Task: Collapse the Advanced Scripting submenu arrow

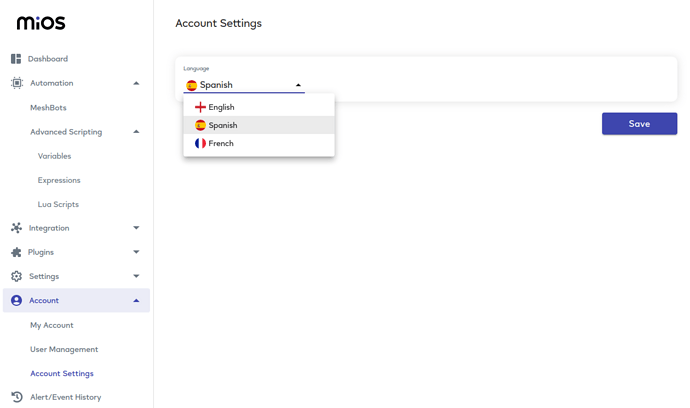Action: coord(136,132)
